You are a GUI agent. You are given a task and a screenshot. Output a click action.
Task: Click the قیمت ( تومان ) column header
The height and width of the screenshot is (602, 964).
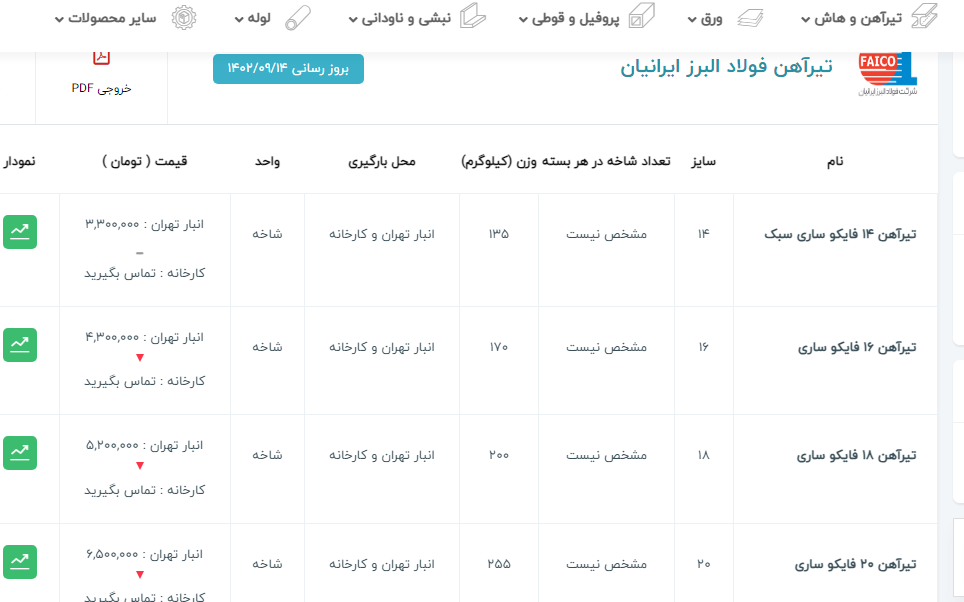145,161
